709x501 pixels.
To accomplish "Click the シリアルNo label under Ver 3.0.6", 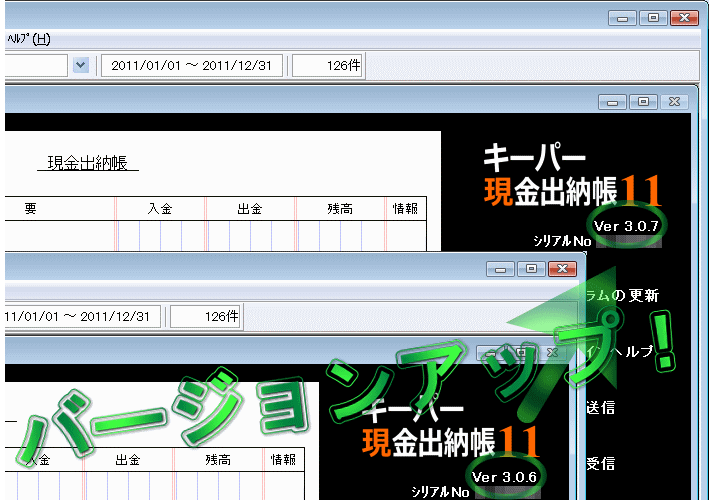I will [440, 492].
